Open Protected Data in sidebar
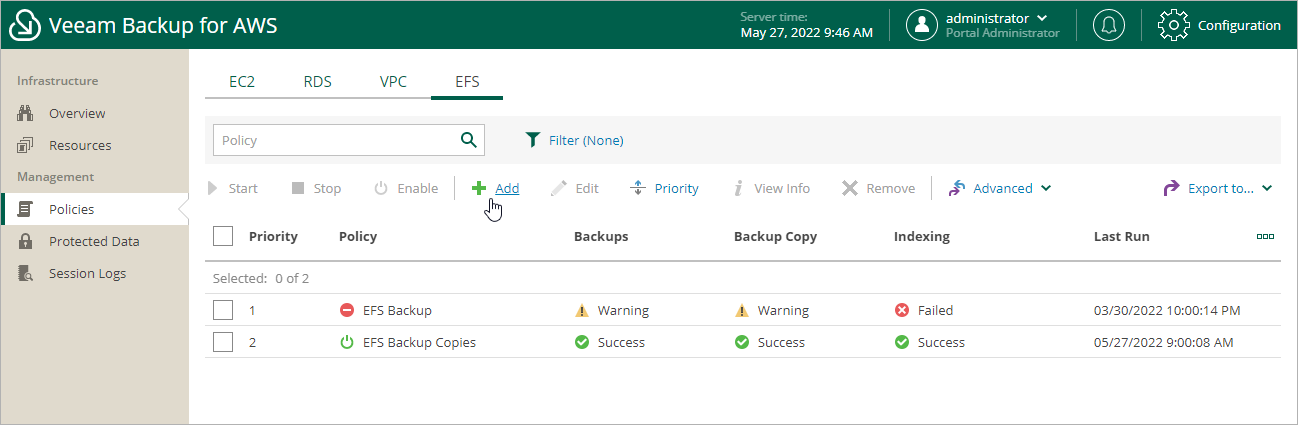 [94, 241]
